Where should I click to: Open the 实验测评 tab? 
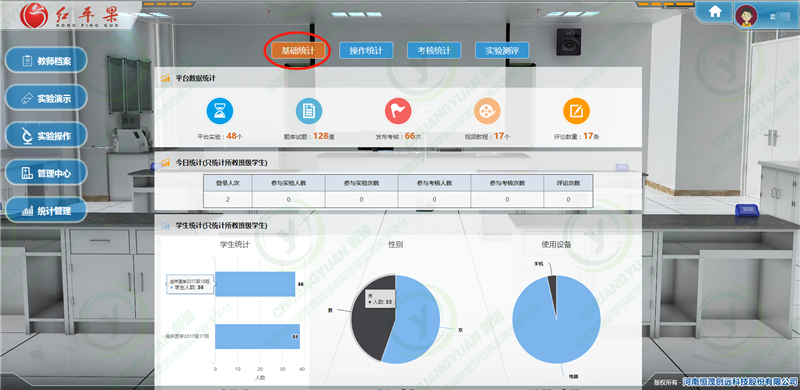tap(502, 51)
